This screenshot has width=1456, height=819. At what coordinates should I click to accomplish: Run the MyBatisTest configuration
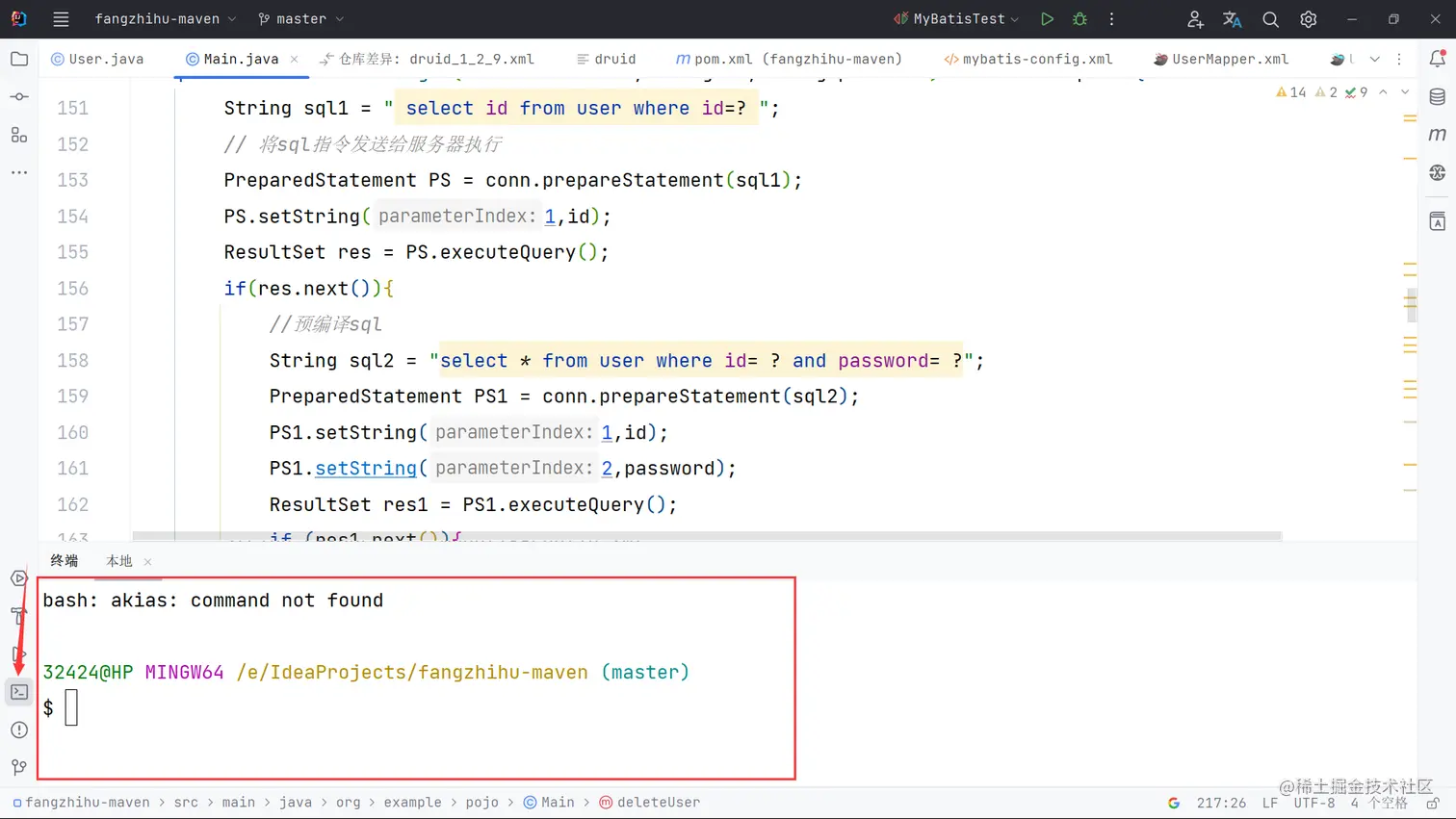[1047, 19]
